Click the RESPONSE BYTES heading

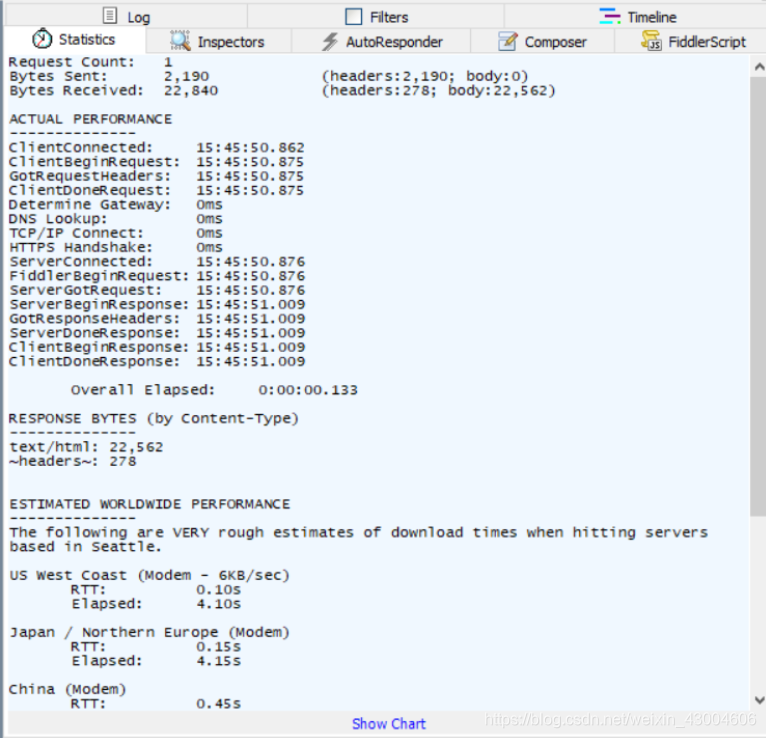tap(154, 419)
